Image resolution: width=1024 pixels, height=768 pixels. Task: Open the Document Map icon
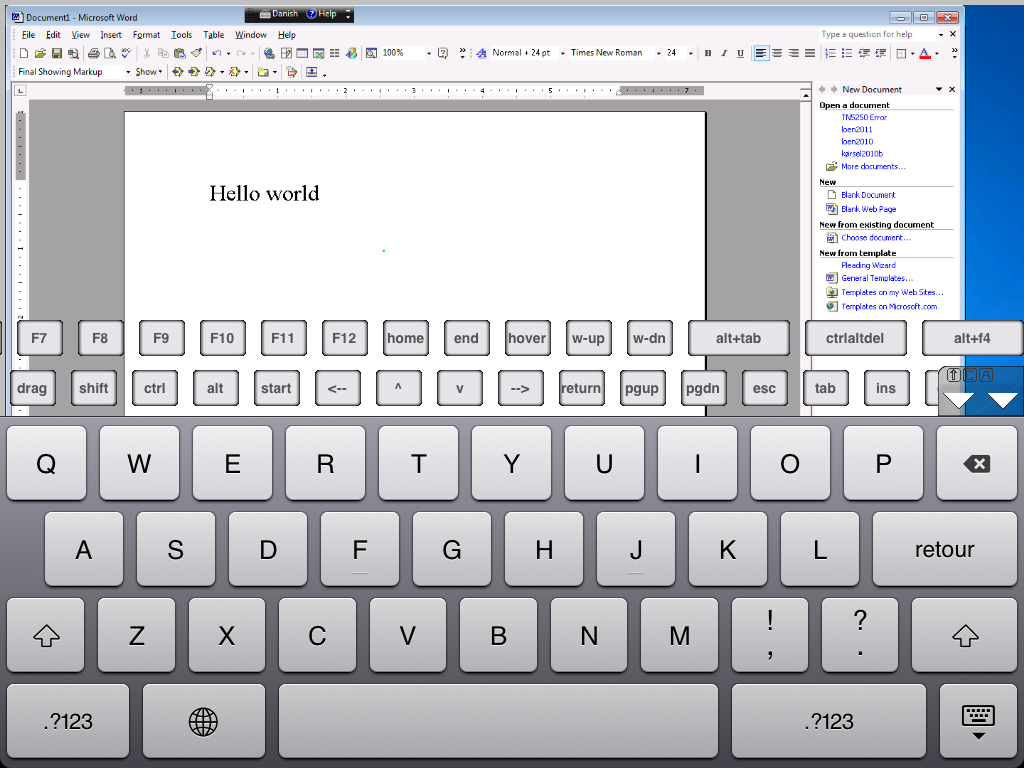[x=371, y=54]
